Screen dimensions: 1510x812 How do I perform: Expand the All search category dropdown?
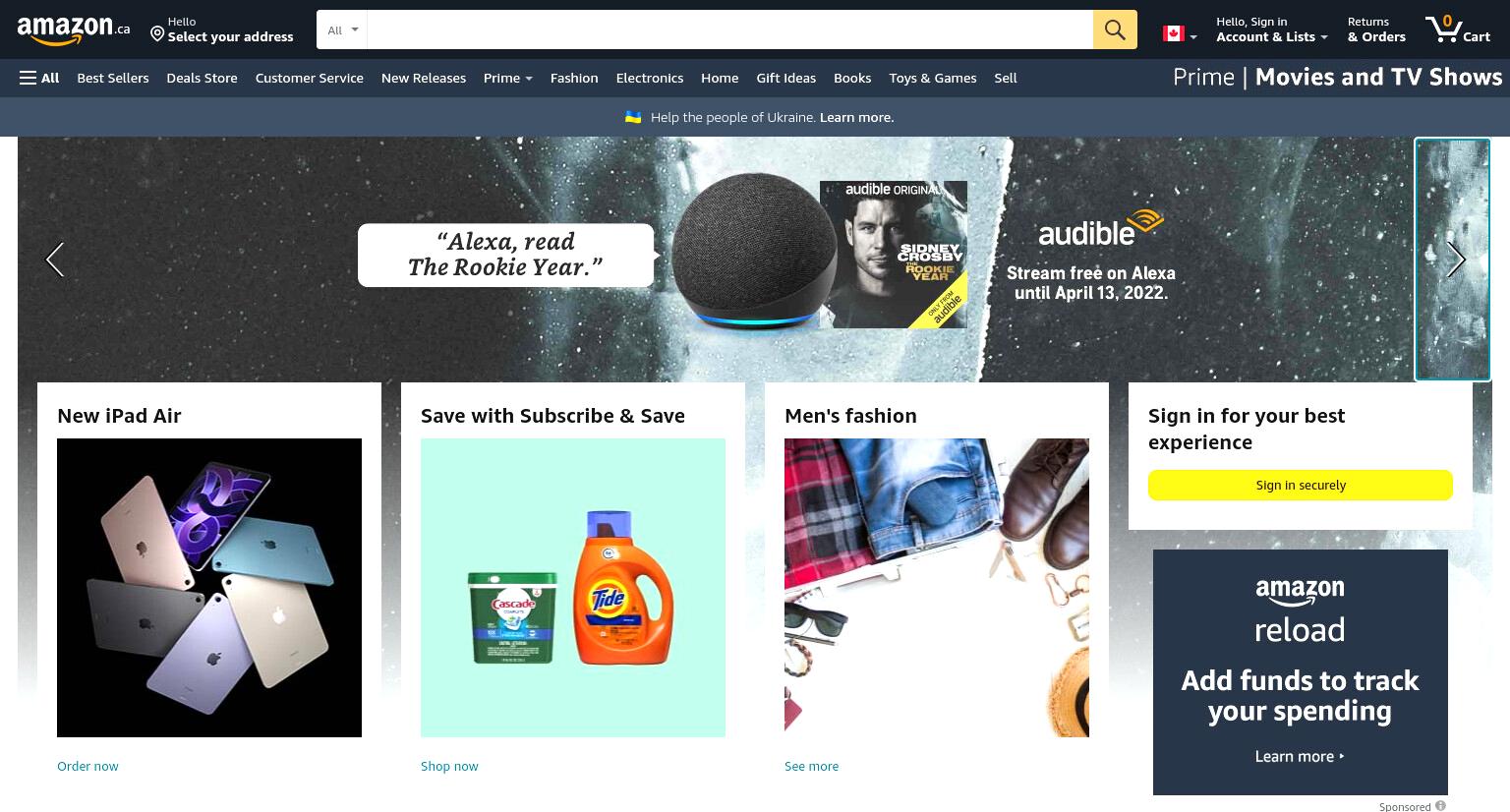pyautogui.click(x=342, y=29)
